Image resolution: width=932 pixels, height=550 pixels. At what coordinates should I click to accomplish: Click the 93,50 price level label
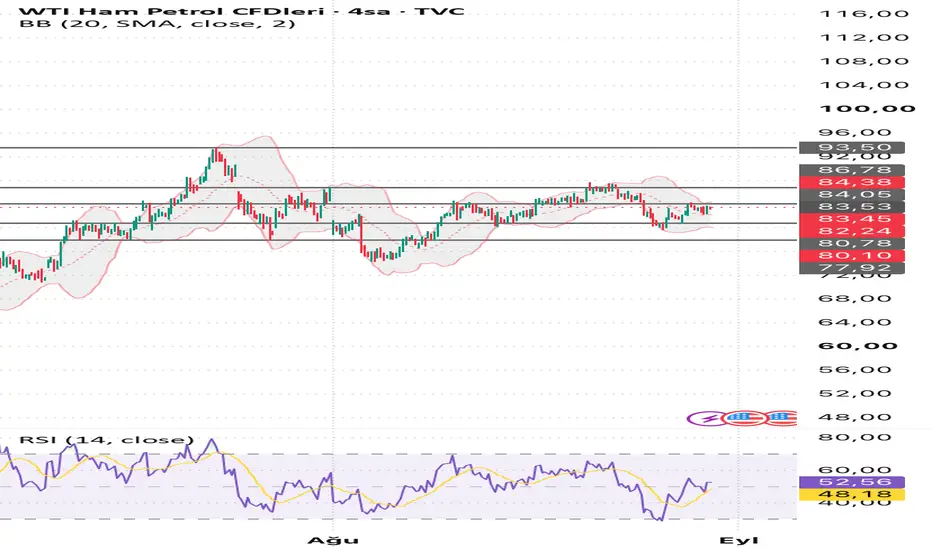click(852, 147)
